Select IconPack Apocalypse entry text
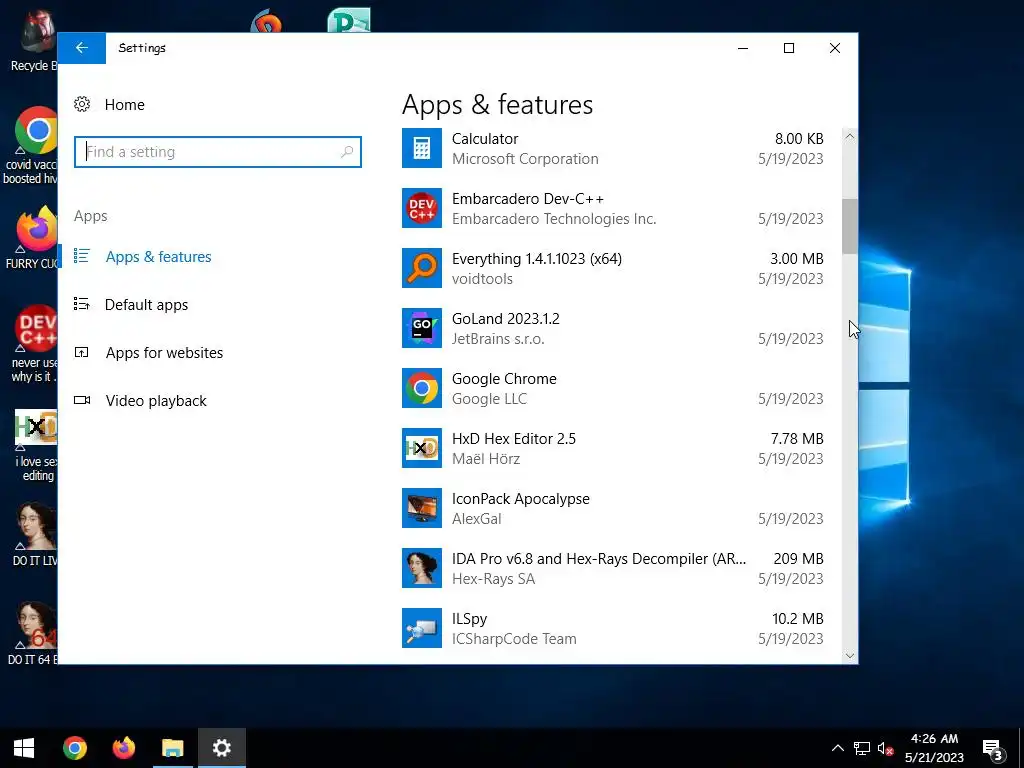Viewport: 1024px width, 768px height. click(520, 499)
